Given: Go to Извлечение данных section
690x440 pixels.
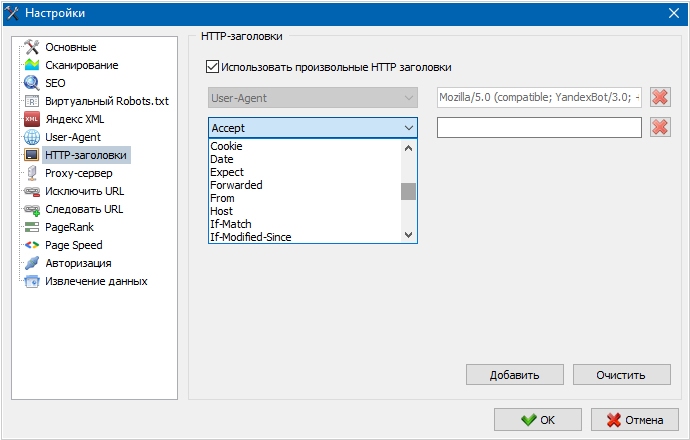Looking at the screenshot, I should [x=96, y=281].
